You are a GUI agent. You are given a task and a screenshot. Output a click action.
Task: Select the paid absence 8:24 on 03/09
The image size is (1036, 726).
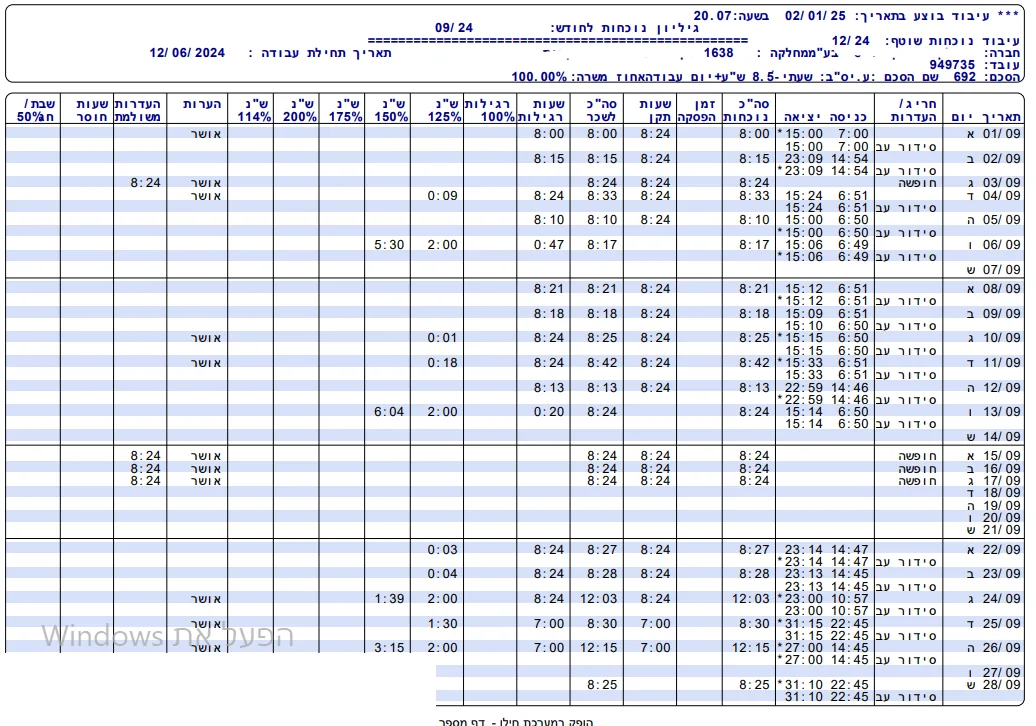(145, 183)
